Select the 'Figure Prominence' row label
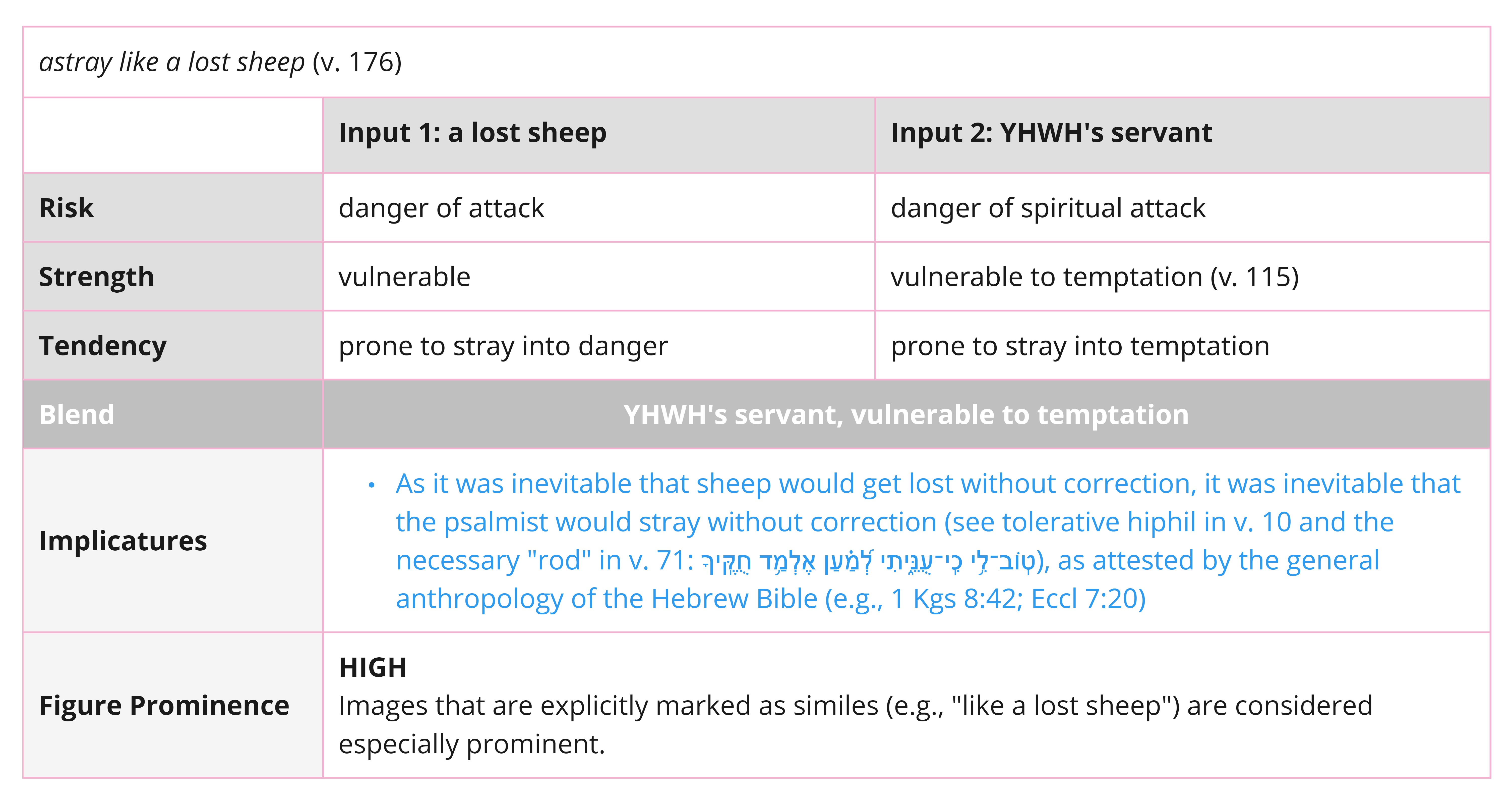 [164, 706]
